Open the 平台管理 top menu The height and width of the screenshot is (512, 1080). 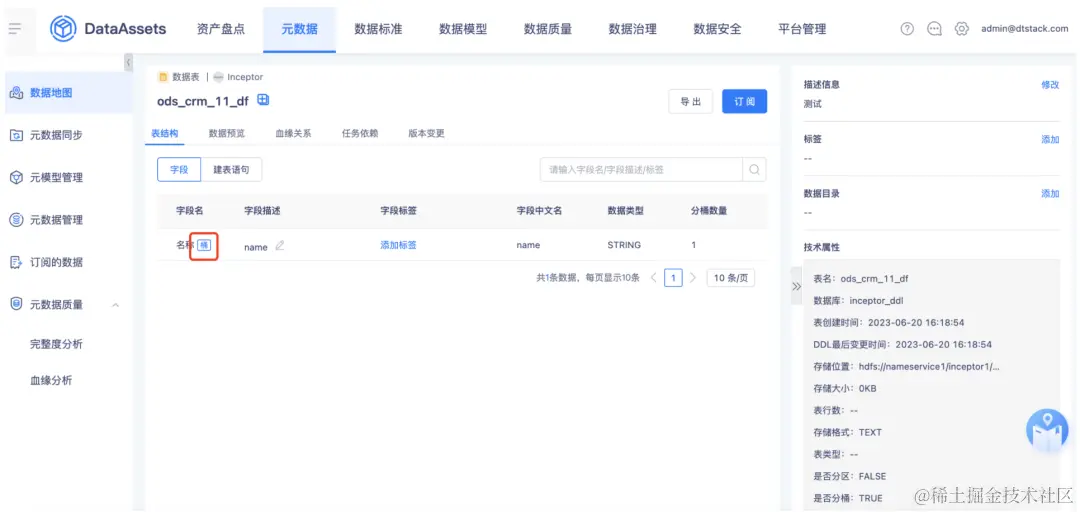pos(802,29)
